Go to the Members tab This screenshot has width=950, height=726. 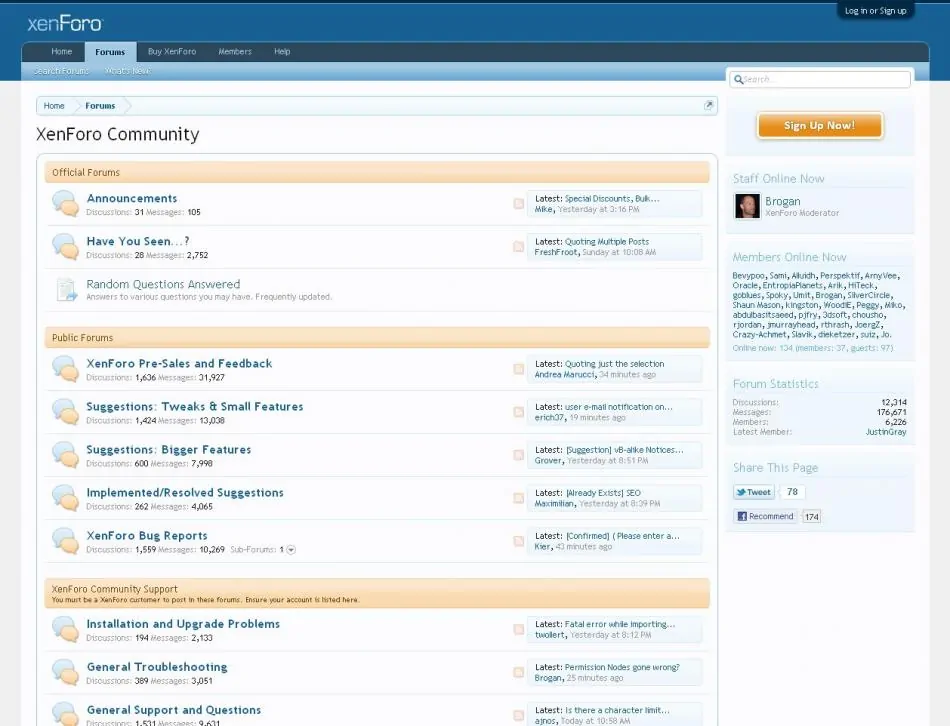pos(235,52)
